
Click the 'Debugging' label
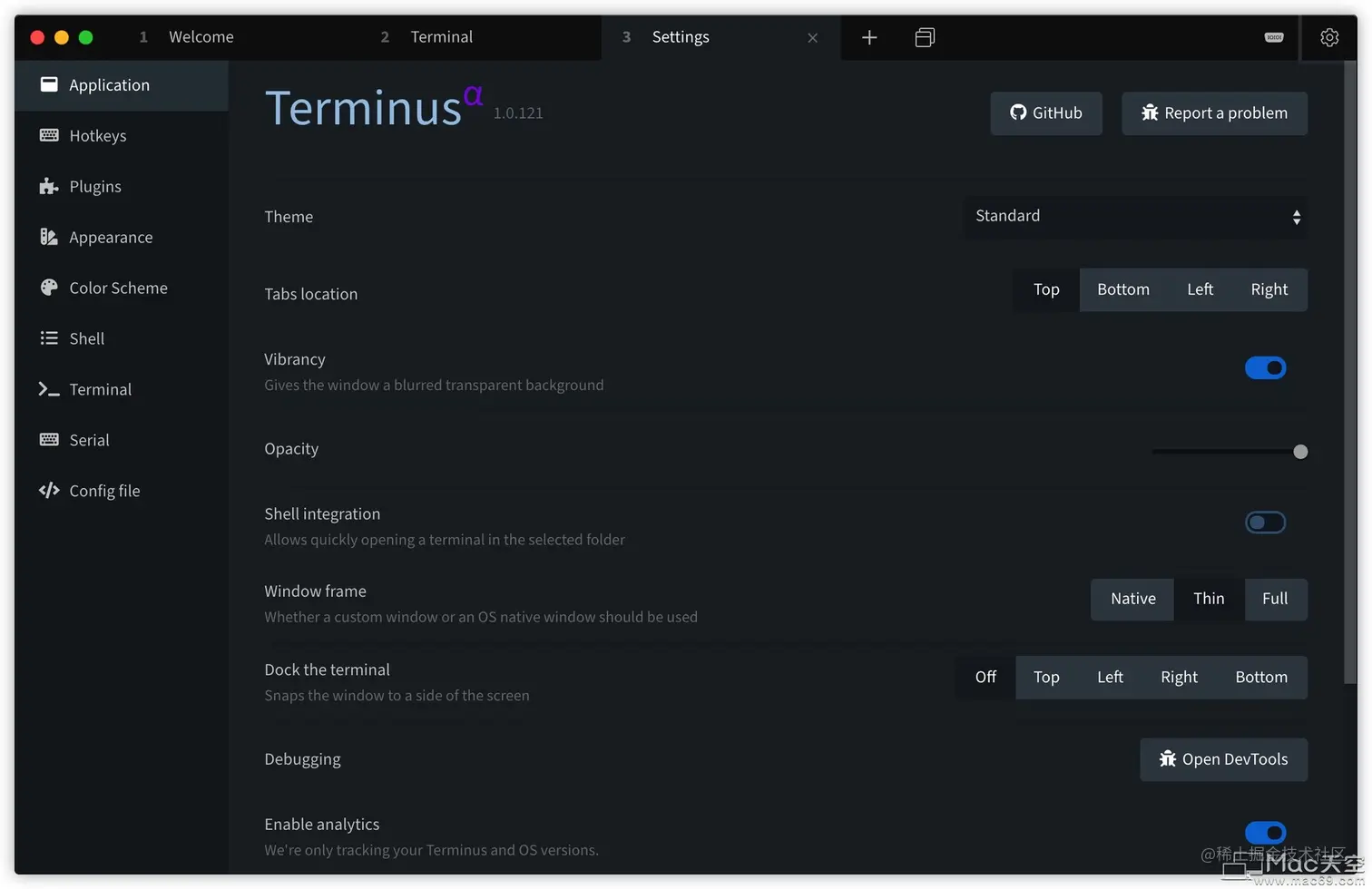point(302,760)
